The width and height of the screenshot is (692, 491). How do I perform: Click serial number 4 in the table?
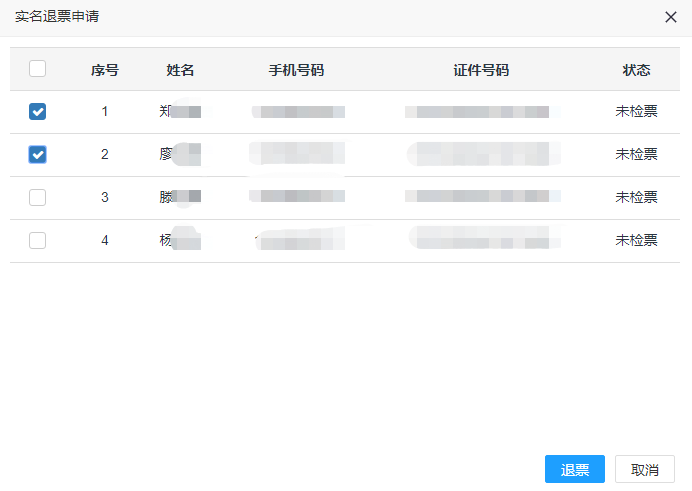[x=105, y=240]
